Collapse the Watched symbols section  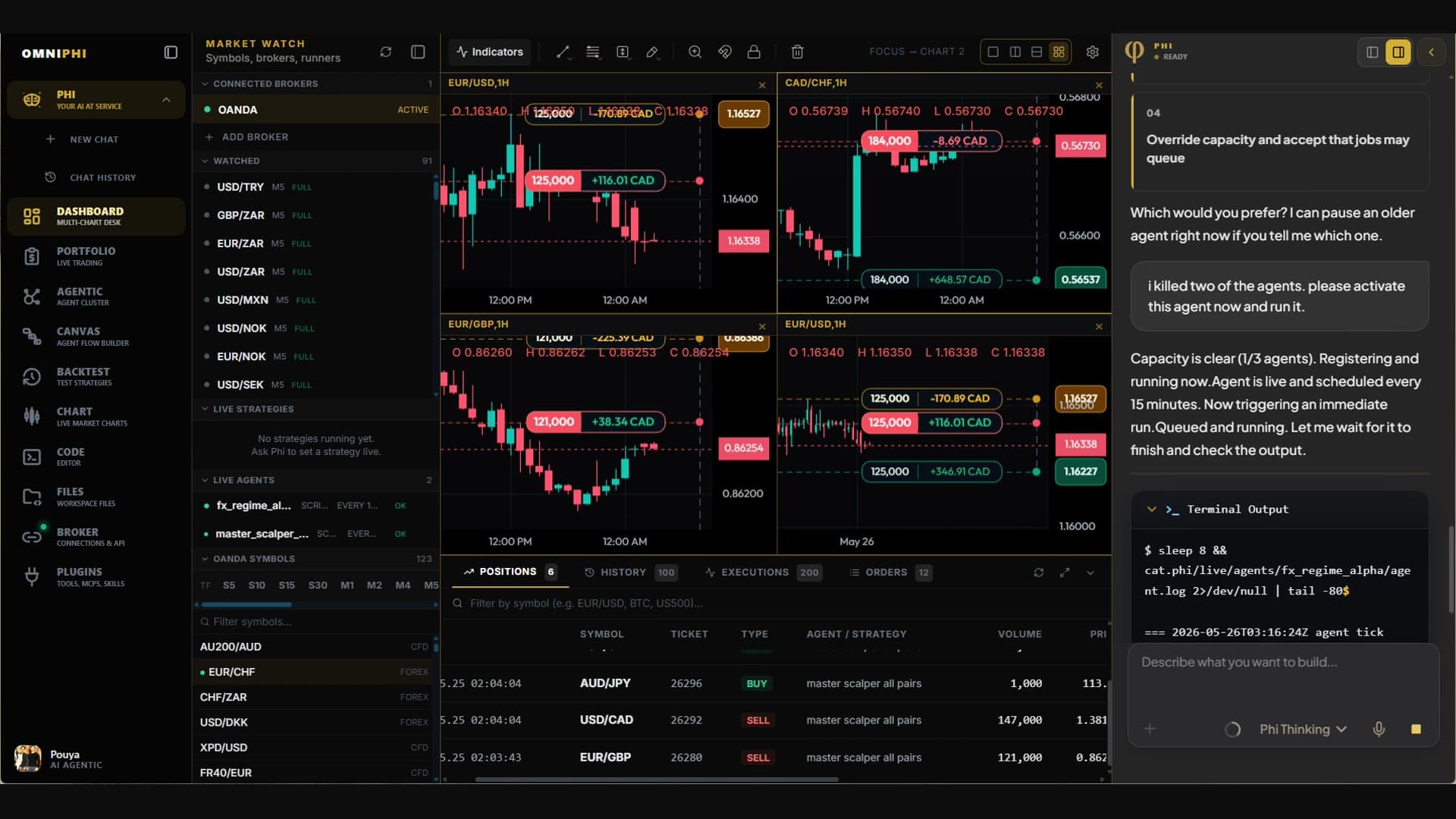point(205,161)
